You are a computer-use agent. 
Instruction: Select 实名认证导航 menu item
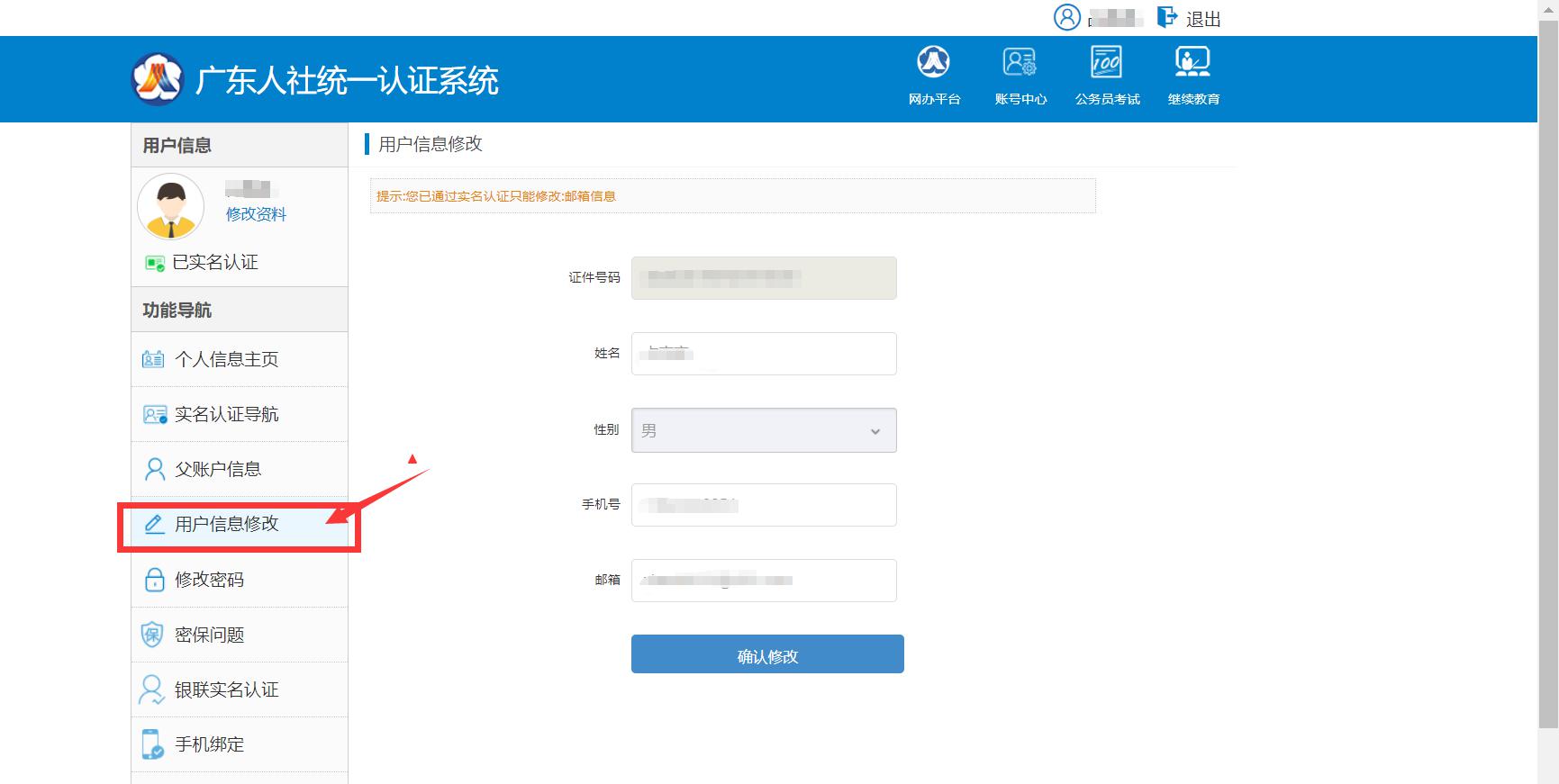(x=226, y=414)
